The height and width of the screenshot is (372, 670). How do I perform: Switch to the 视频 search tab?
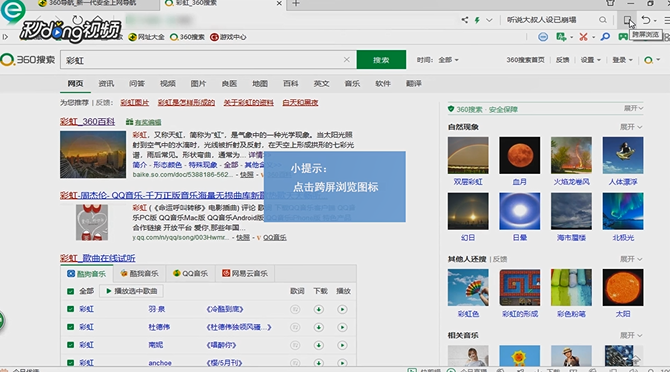pyautogui.click(x=168, y=84)
